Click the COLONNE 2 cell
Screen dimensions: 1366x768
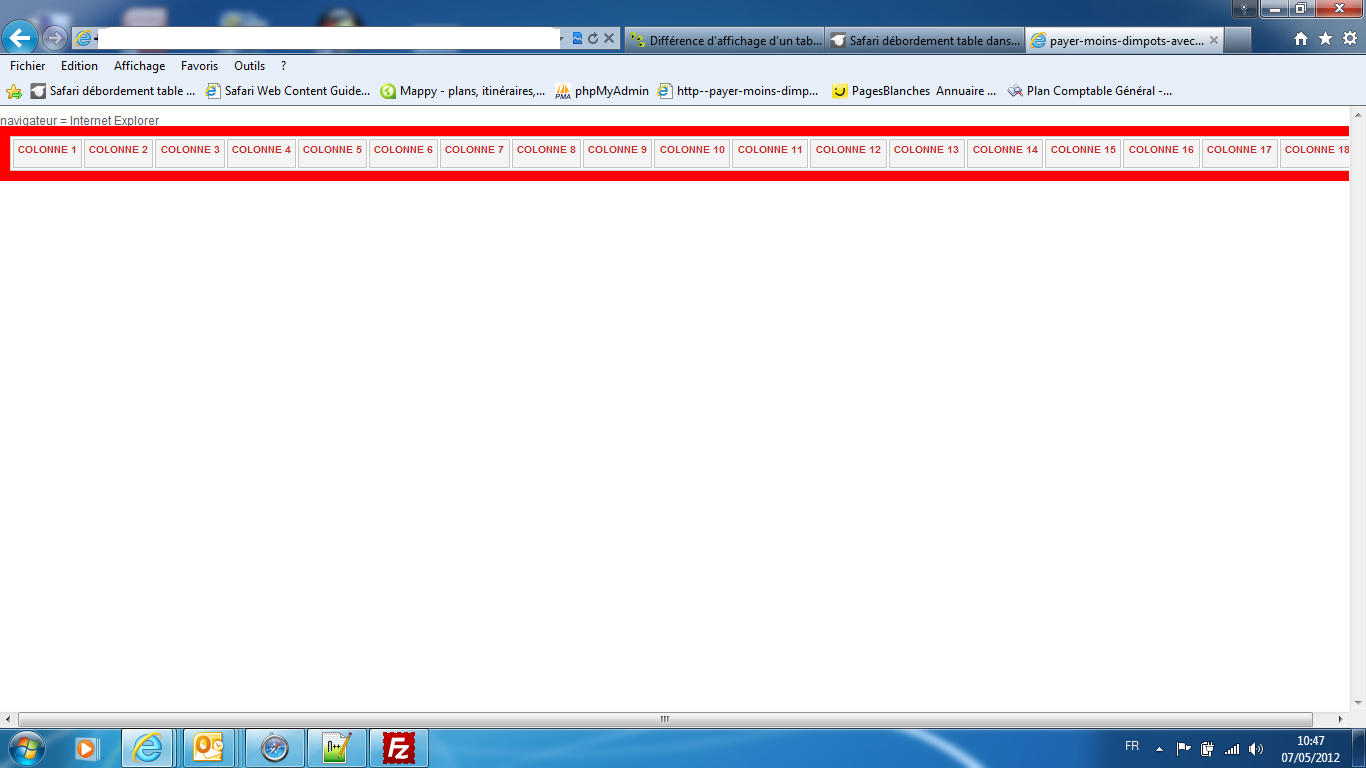point(118,153)
